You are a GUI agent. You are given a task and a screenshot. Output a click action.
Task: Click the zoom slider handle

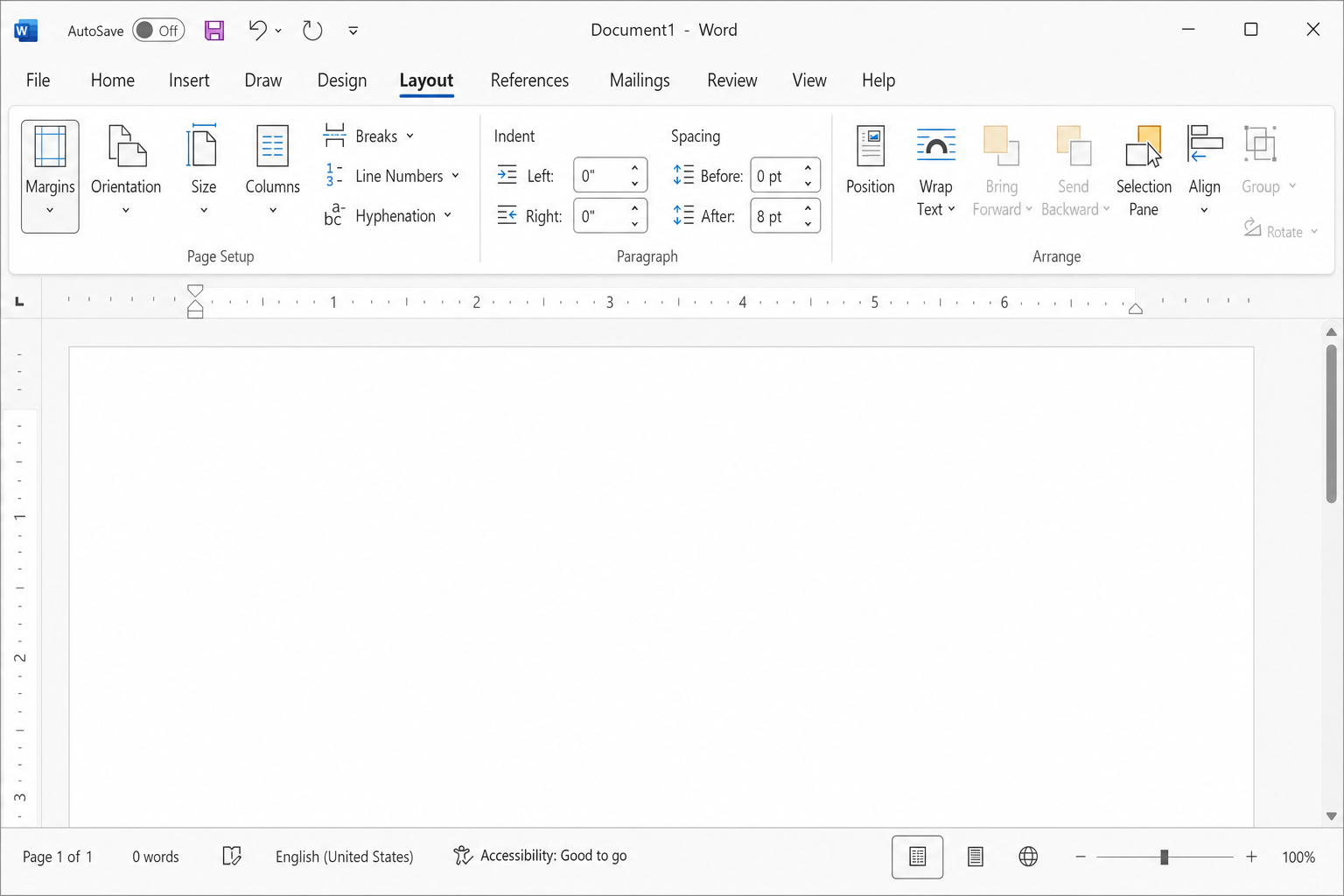[1165, 857]
